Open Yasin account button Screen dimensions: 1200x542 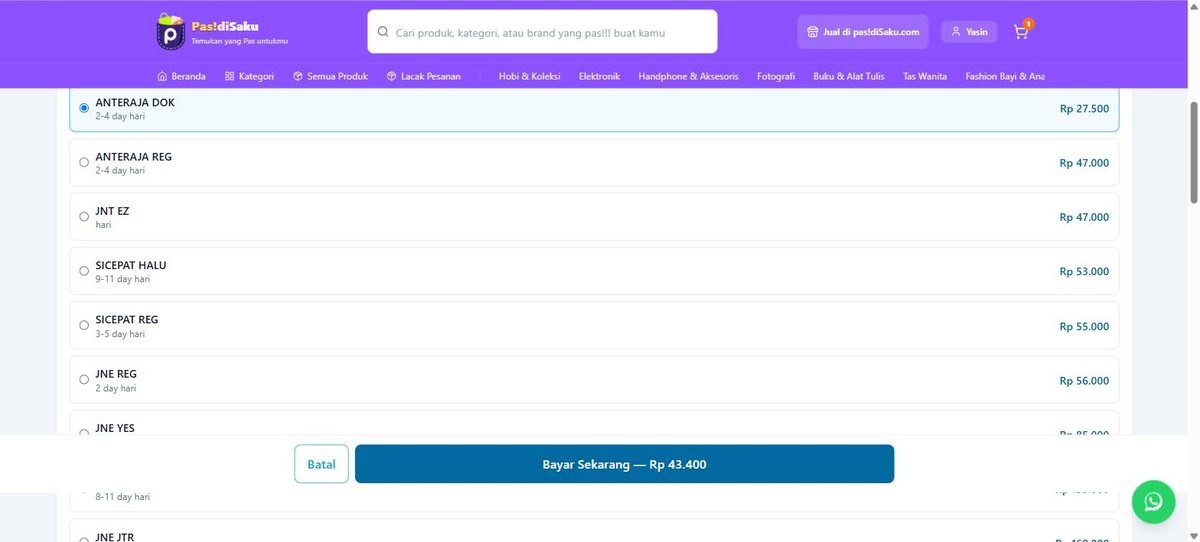pyautogui.click(x=969, y=32)
